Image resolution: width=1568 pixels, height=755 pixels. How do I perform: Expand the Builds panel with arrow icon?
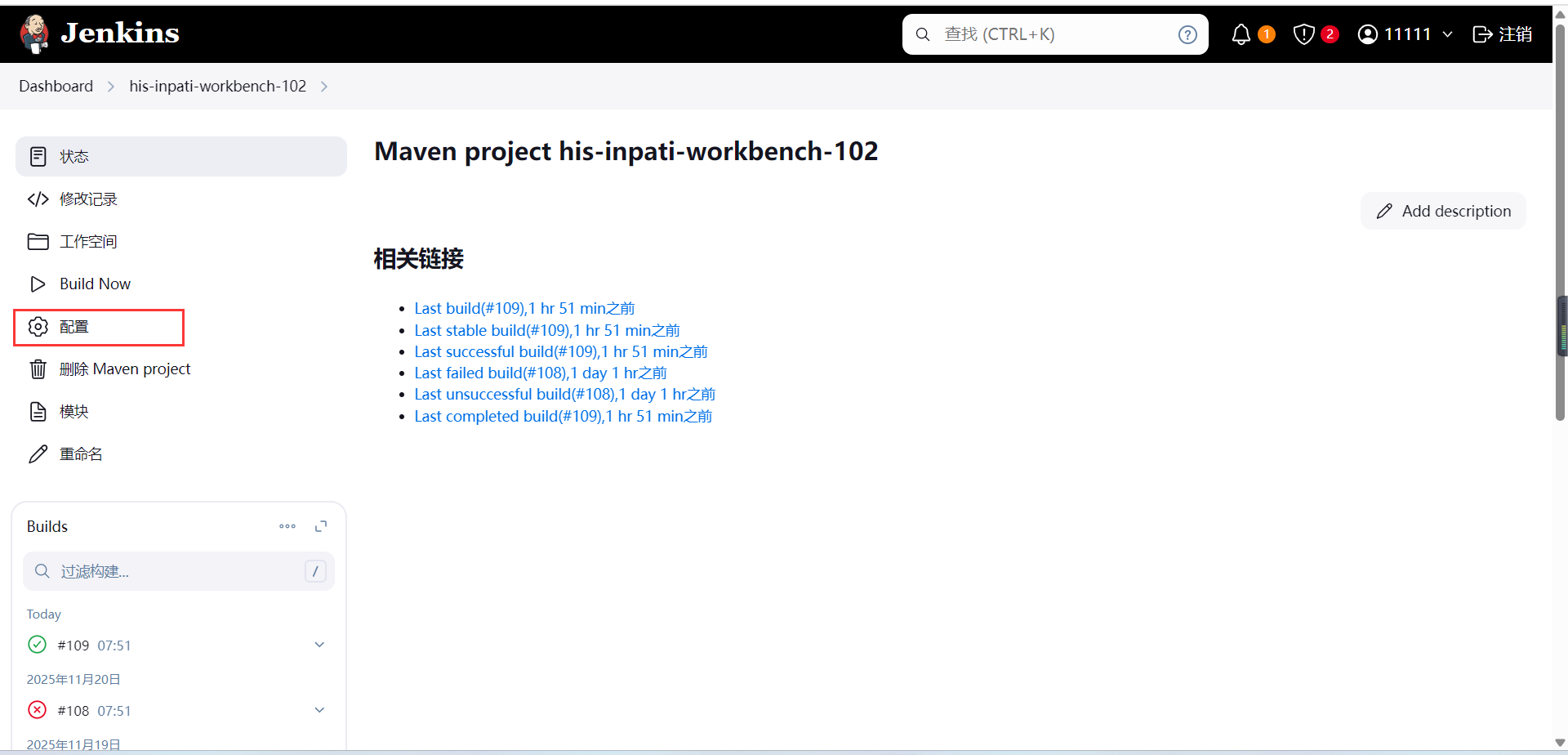321,526
